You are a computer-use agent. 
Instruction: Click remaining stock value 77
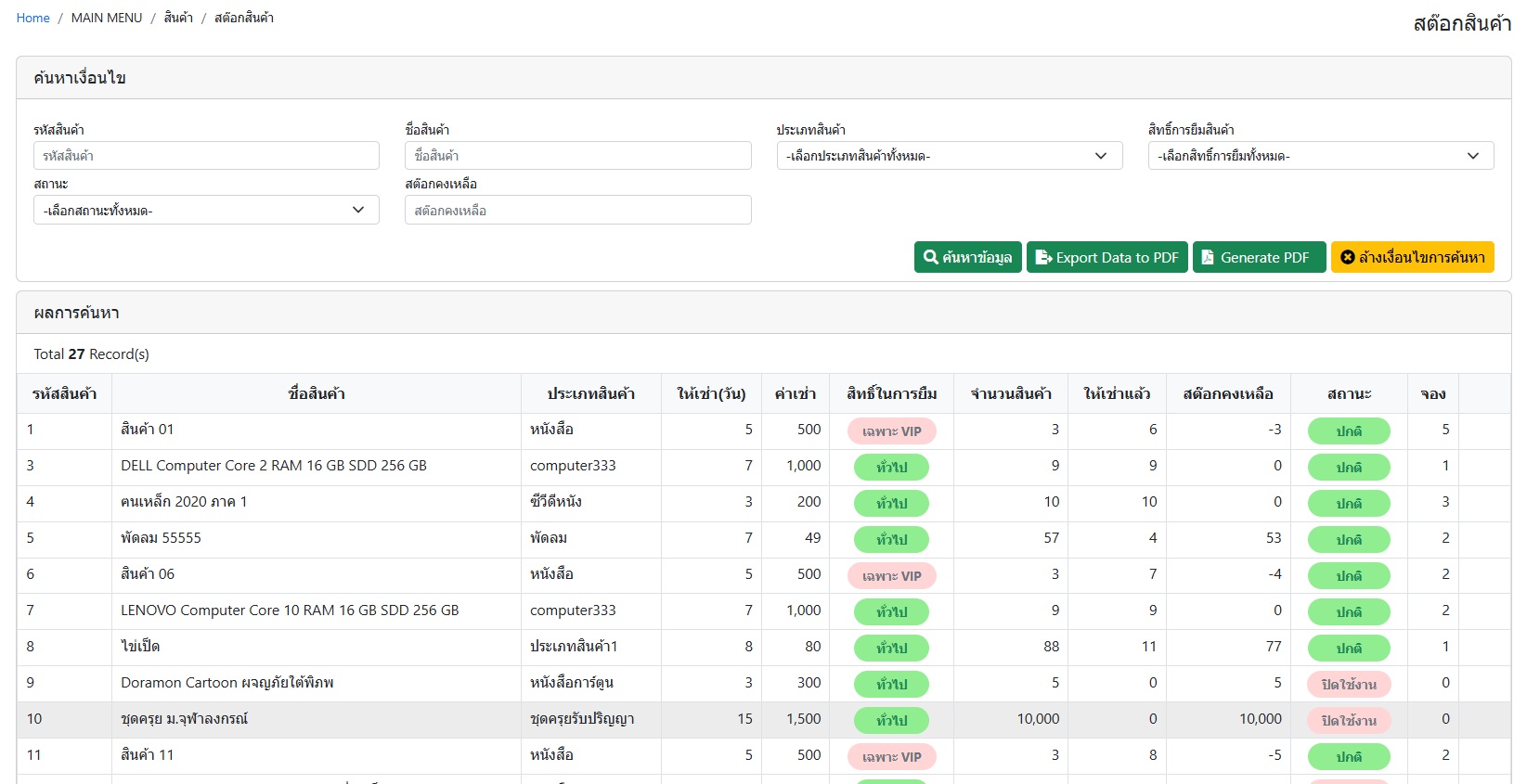pyautogui.click(x=1274, y=647)
